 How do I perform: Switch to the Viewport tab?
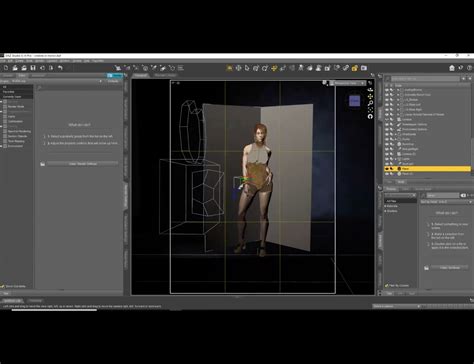click(x=141, y=76)
